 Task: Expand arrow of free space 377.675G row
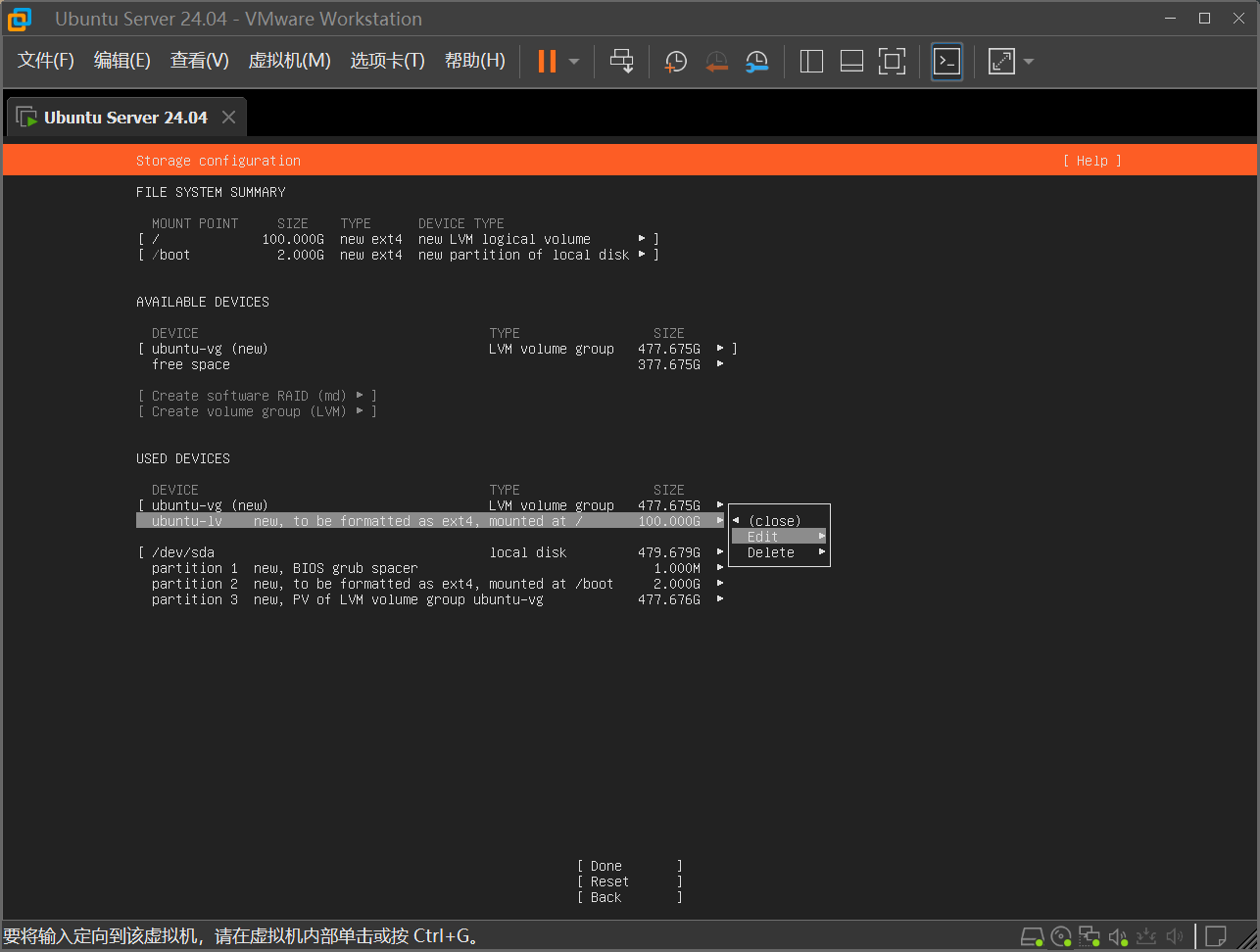tap(720, 364)
